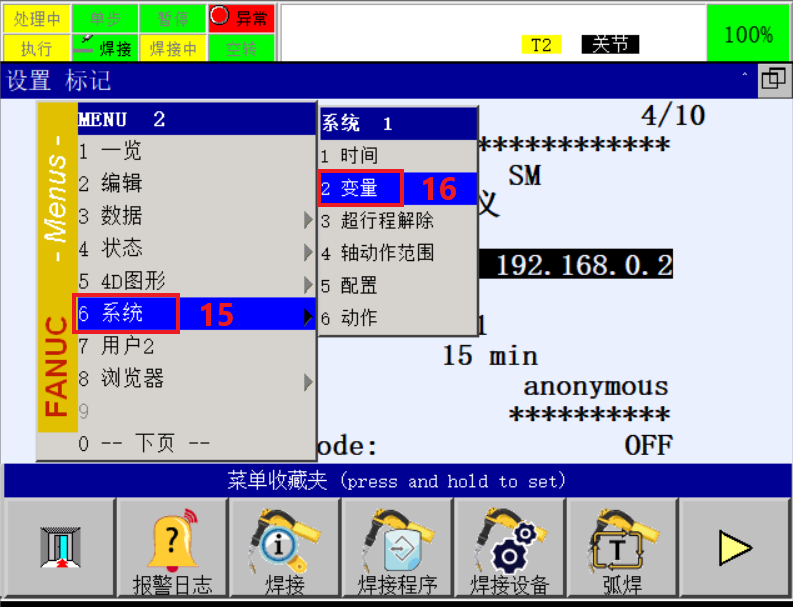Expand the 6 系统 submenu arrow
This screenshot has width=793, height=607.
pyautogui.click(x=308, y=317)
